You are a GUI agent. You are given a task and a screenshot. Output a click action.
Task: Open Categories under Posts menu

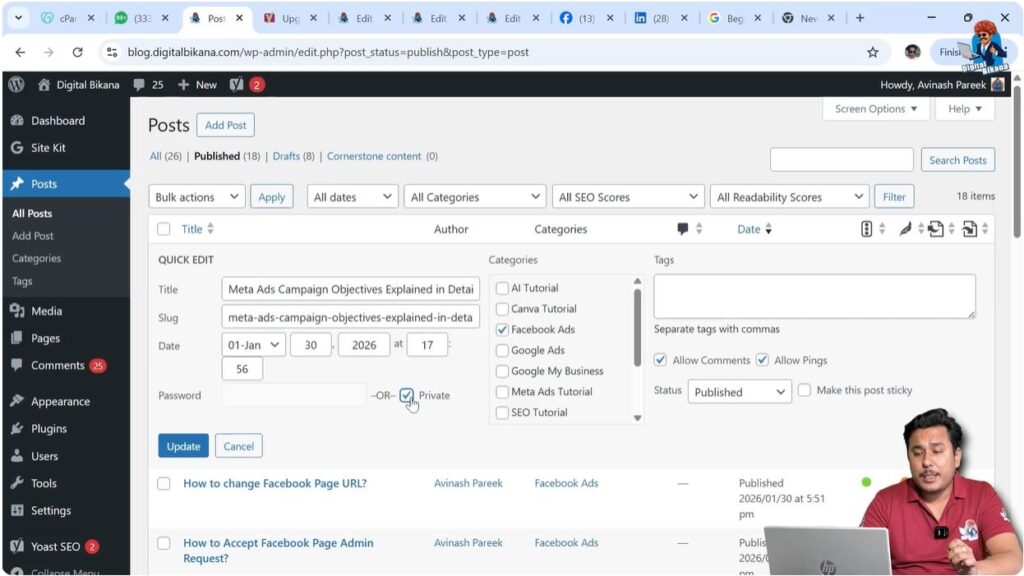[x=36, y=258]
